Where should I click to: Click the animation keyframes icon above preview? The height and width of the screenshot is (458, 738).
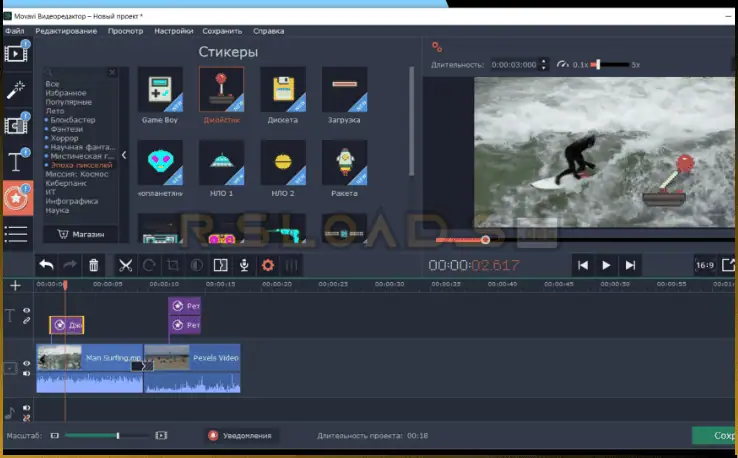(437, 47)
